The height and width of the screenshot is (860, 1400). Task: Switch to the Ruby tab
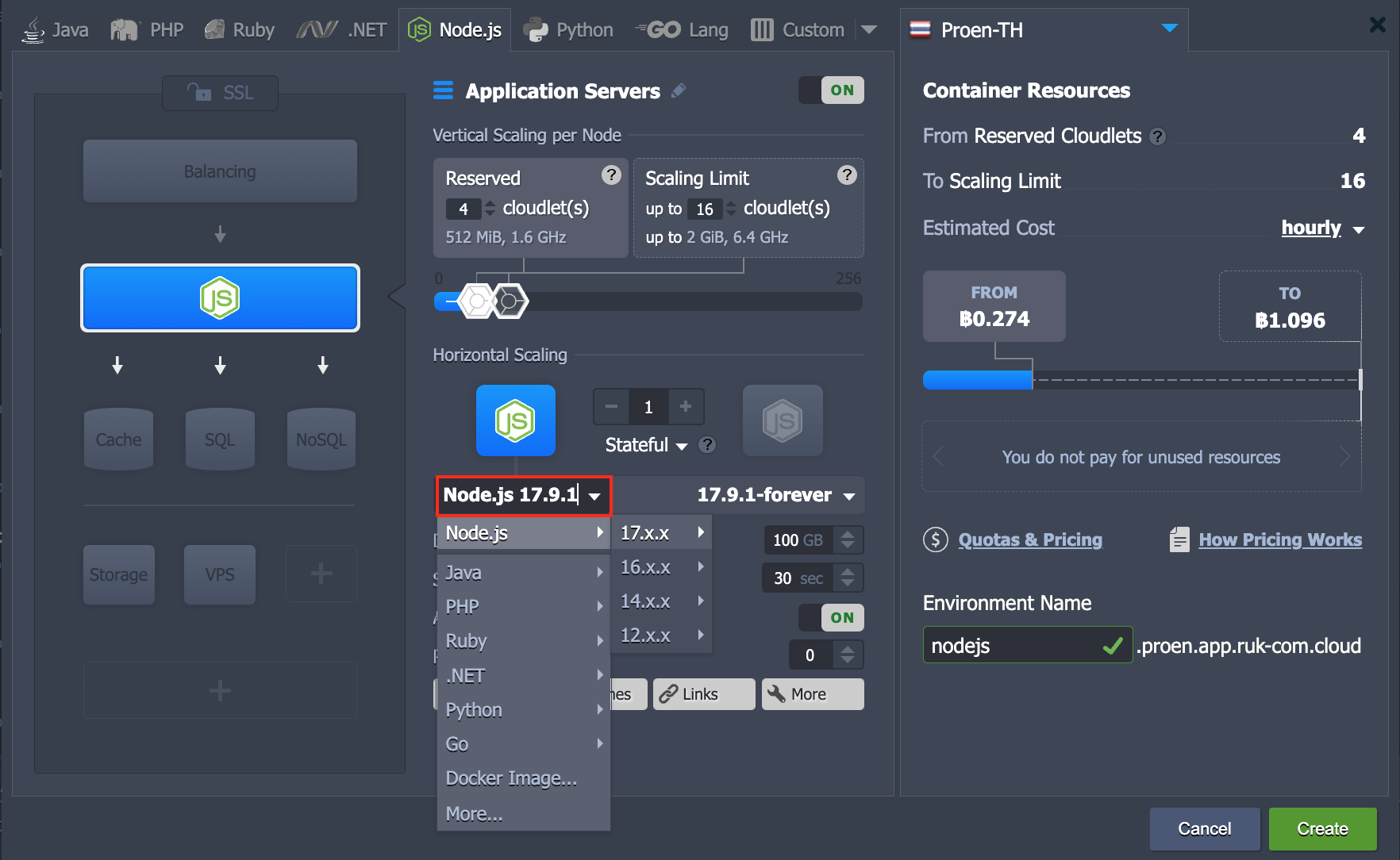pos(239,30)
